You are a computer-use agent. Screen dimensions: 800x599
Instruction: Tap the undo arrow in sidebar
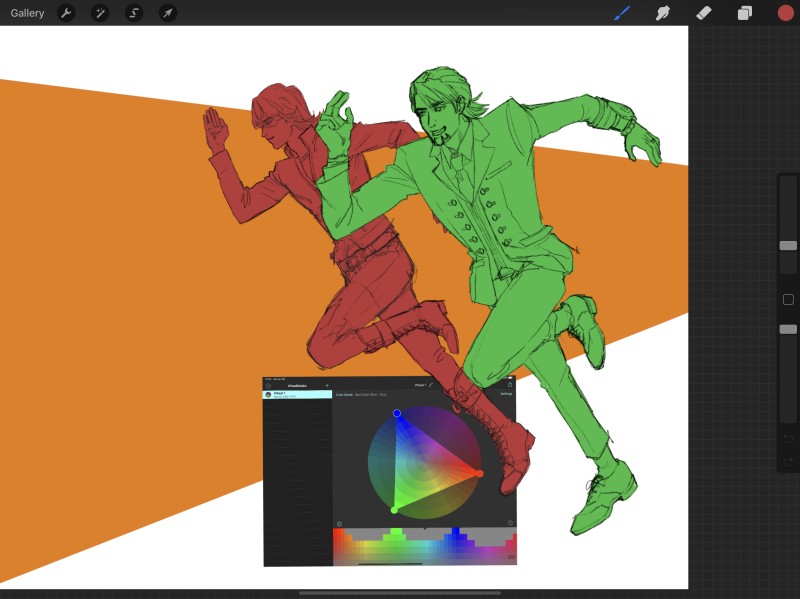click(788, 437)
